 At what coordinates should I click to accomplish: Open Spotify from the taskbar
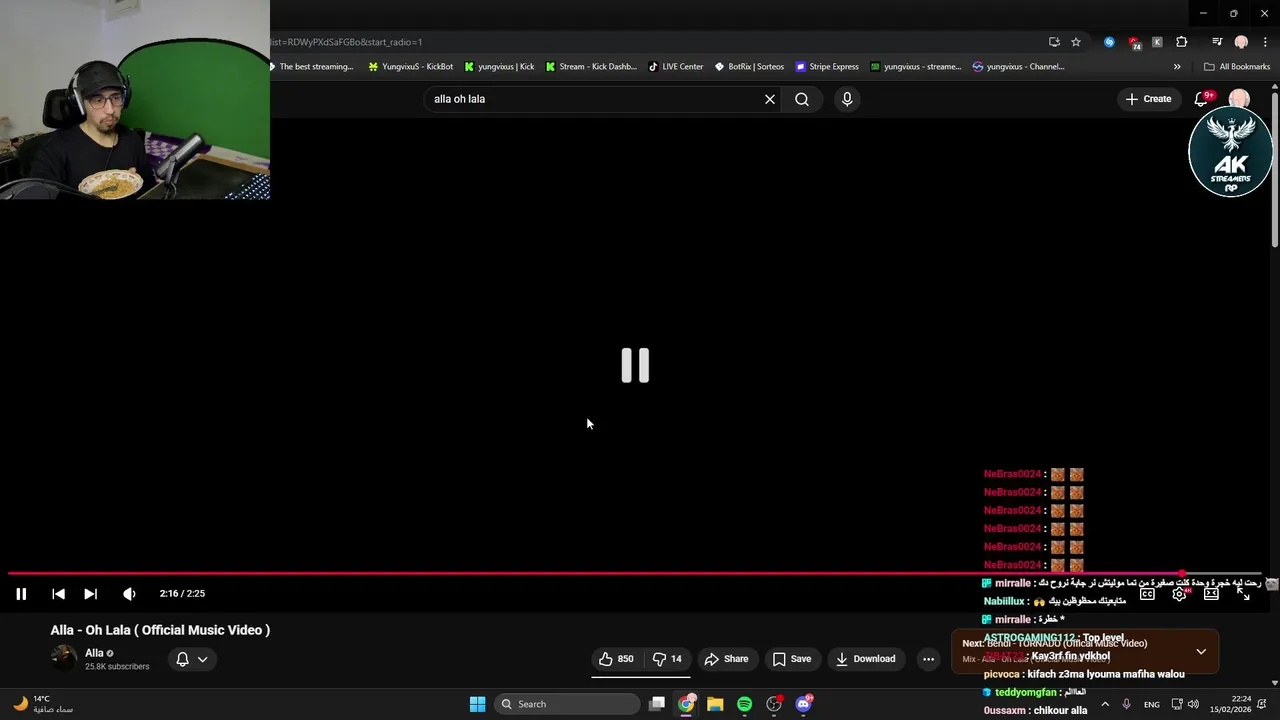tap(744, 704)
